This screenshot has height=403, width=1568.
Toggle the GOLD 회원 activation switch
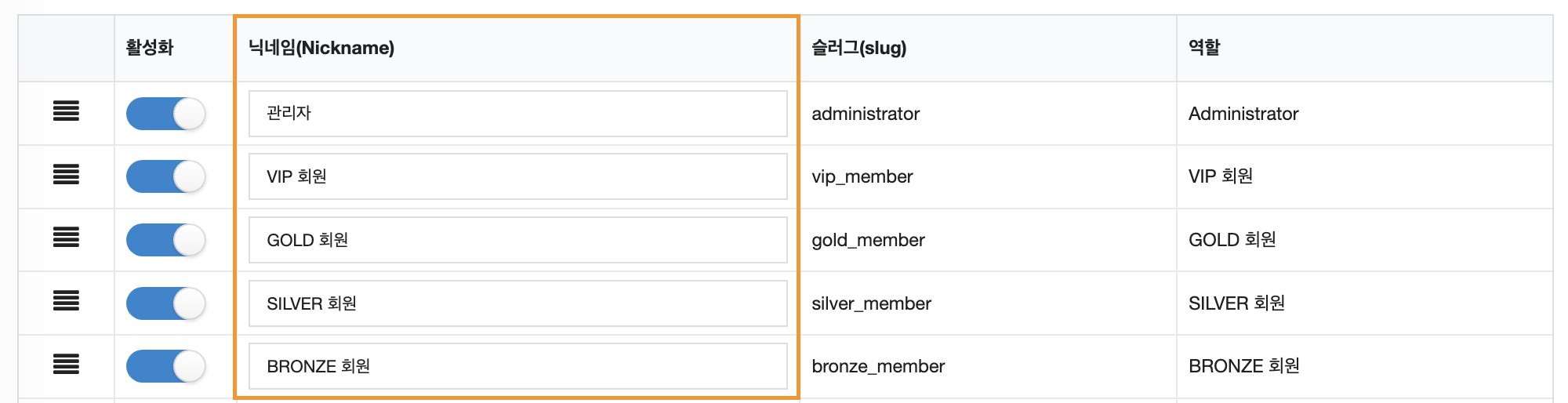pyautogui.click(x=165, y=240)
